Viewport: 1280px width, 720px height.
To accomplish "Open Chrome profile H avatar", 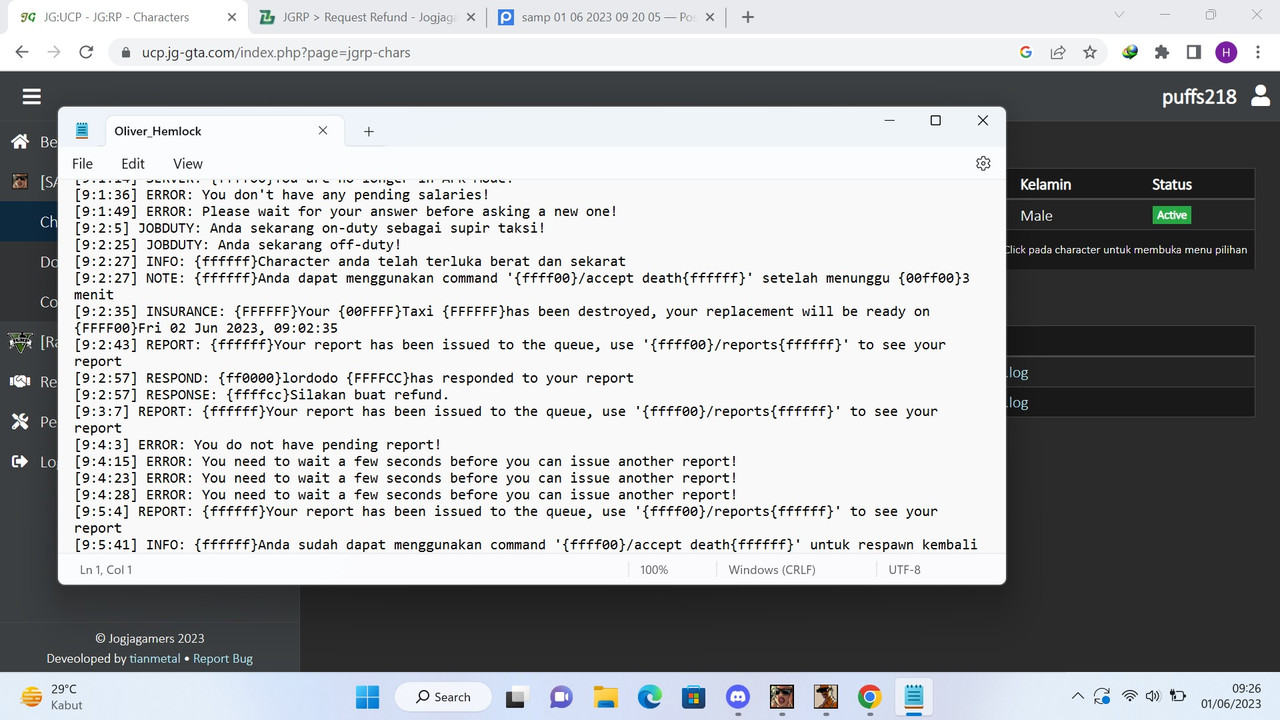I will (1226, 52).
